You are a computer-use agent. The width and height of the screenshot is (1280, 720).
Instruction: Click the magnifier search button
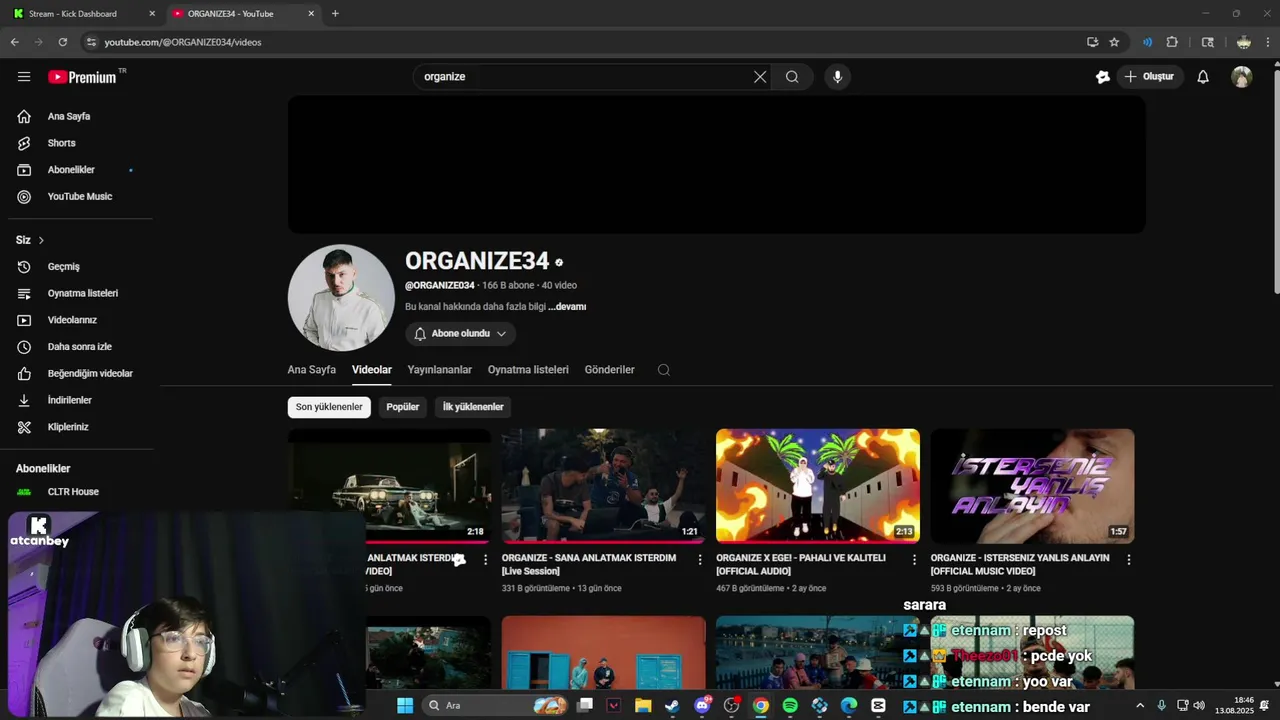(792, 77)
